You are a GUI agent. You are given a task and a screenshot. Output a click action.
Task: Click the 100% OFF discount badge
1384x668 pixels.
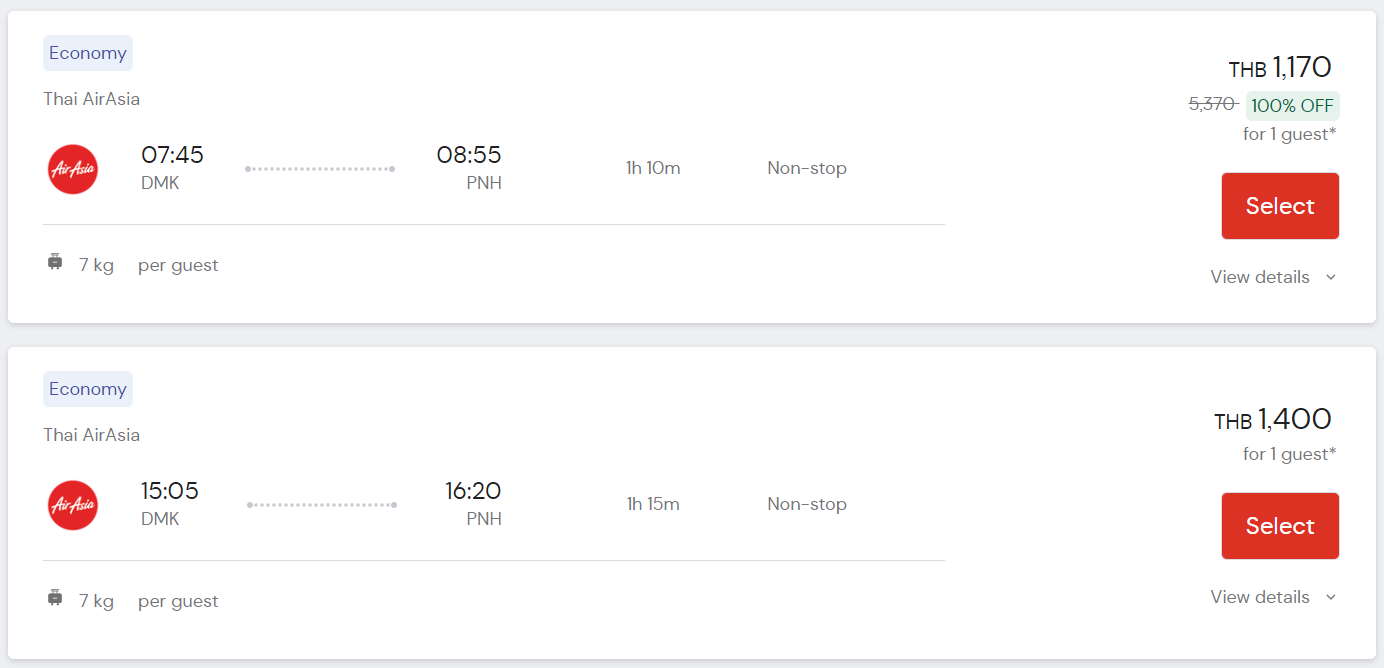pos(1293,106)
